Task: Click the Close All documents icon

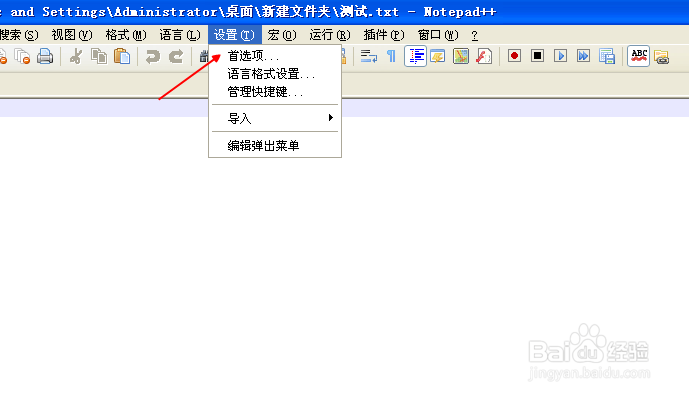Action: [22, 56]
